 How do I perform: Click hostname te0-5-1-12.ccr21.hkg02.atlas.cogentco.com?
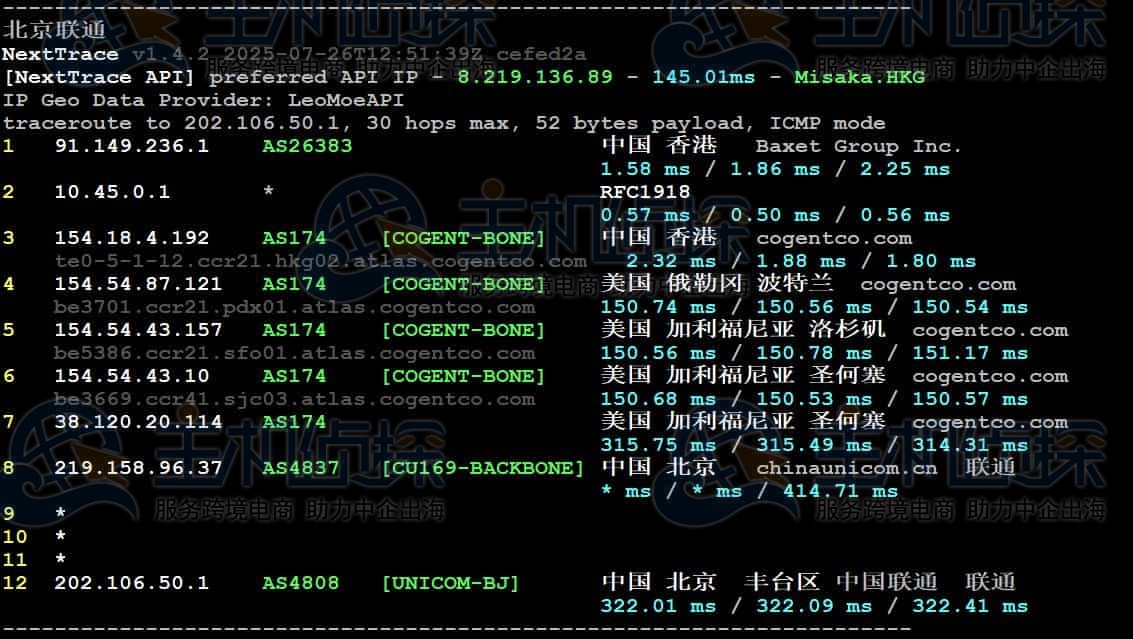pyautogui.click(x=321, y=261)
